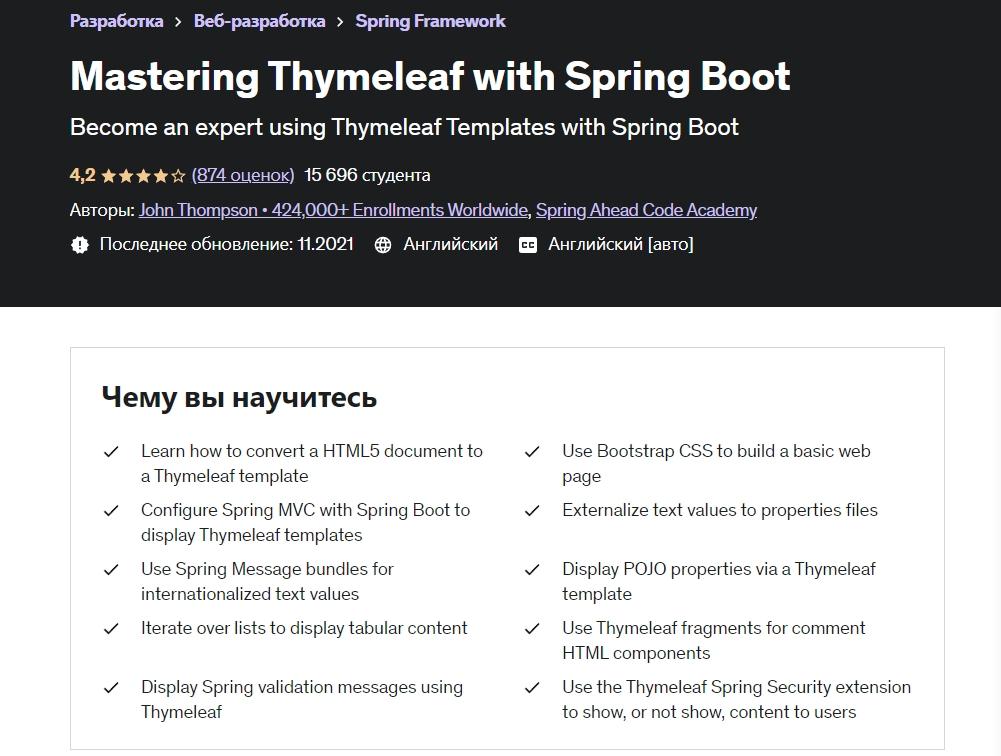Click the star rating icons
Viewport: 1001px width, 756px height.
point(143,176)
